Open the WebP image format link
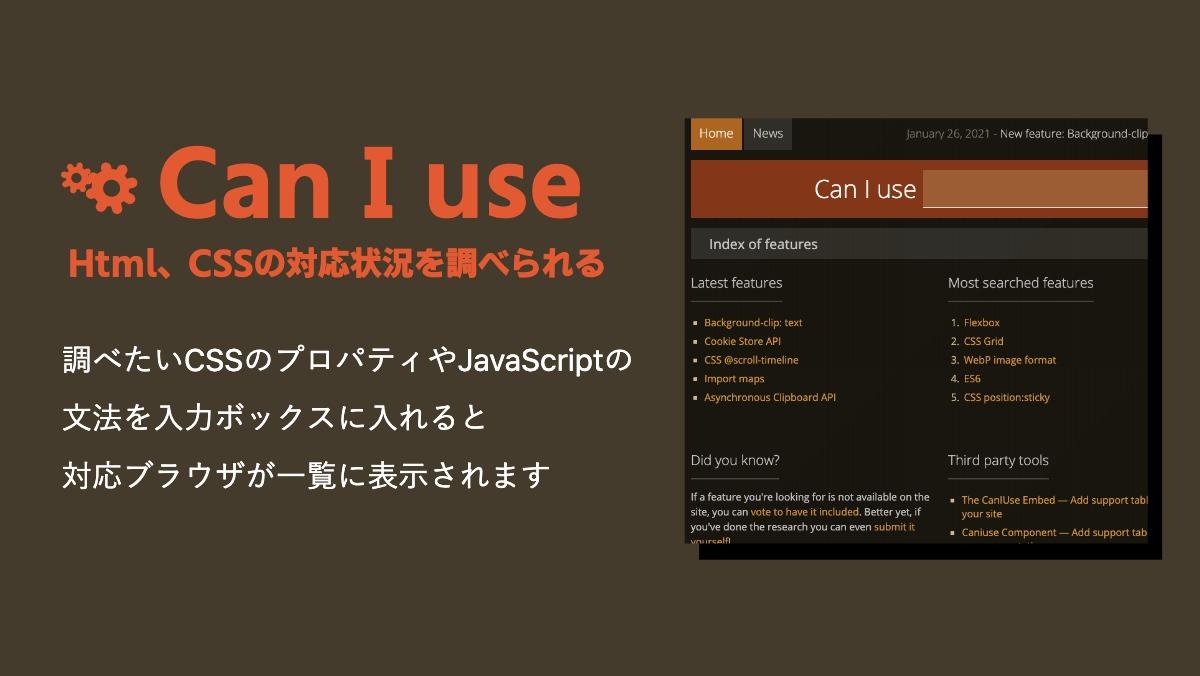The height and width of the screenshot is (676, 1200). point(1010,360)
